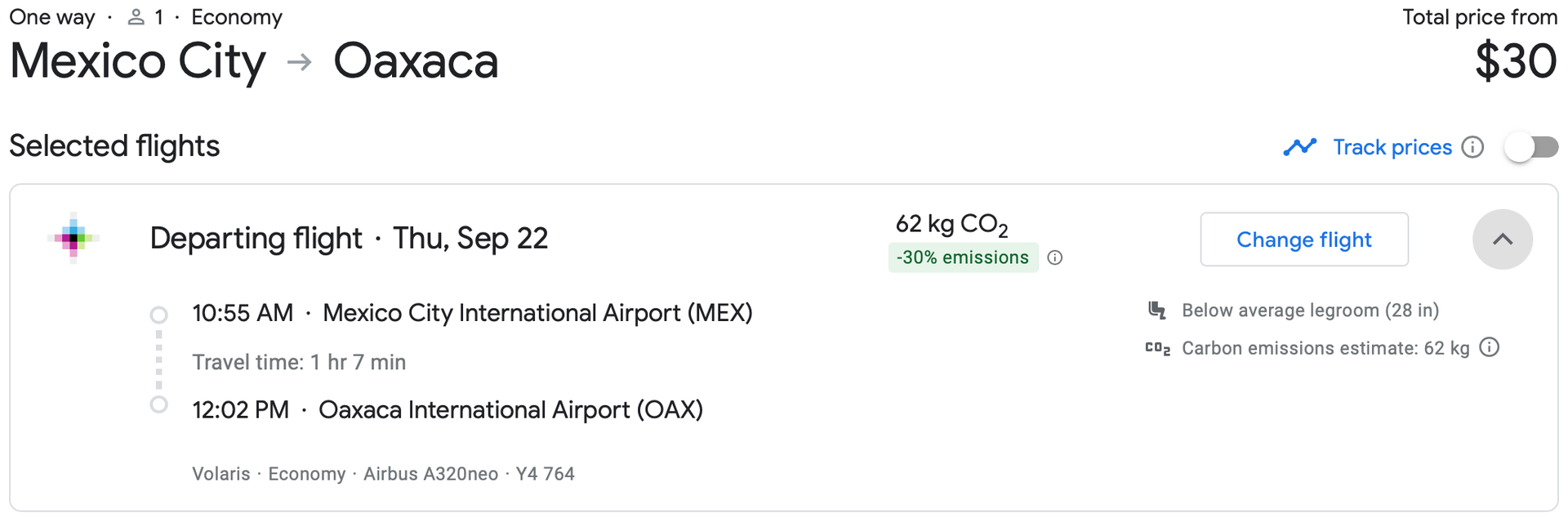Image resolution: width=1568 pixels, height=518 pixels.
Task: Collapse the departing flight details
Action: click(x=1502, y=239)
